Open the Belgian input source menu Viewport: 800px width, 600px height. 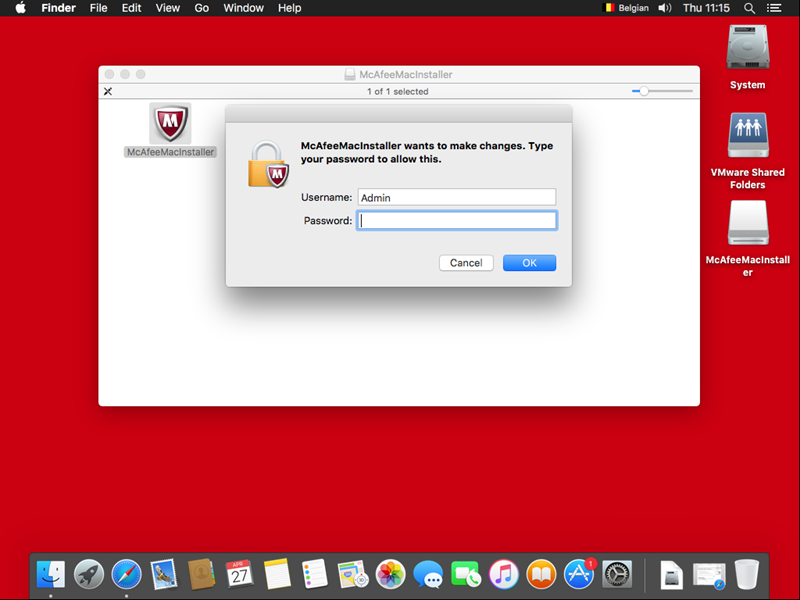(626, 8)
